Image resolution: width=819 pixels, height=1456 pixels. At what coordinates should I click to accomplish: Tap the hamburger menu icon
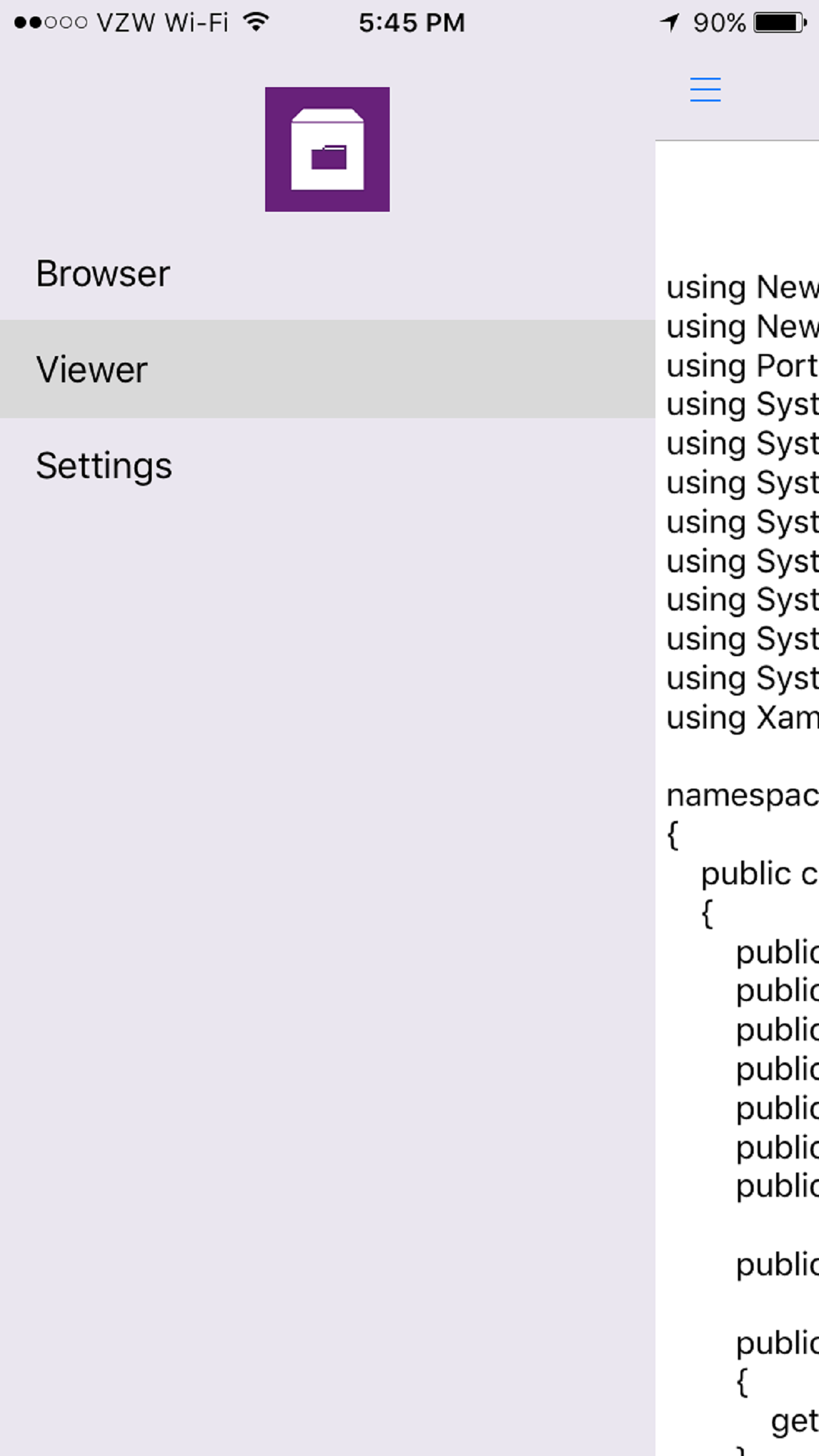pyautogui.click(x=705, y=90)
